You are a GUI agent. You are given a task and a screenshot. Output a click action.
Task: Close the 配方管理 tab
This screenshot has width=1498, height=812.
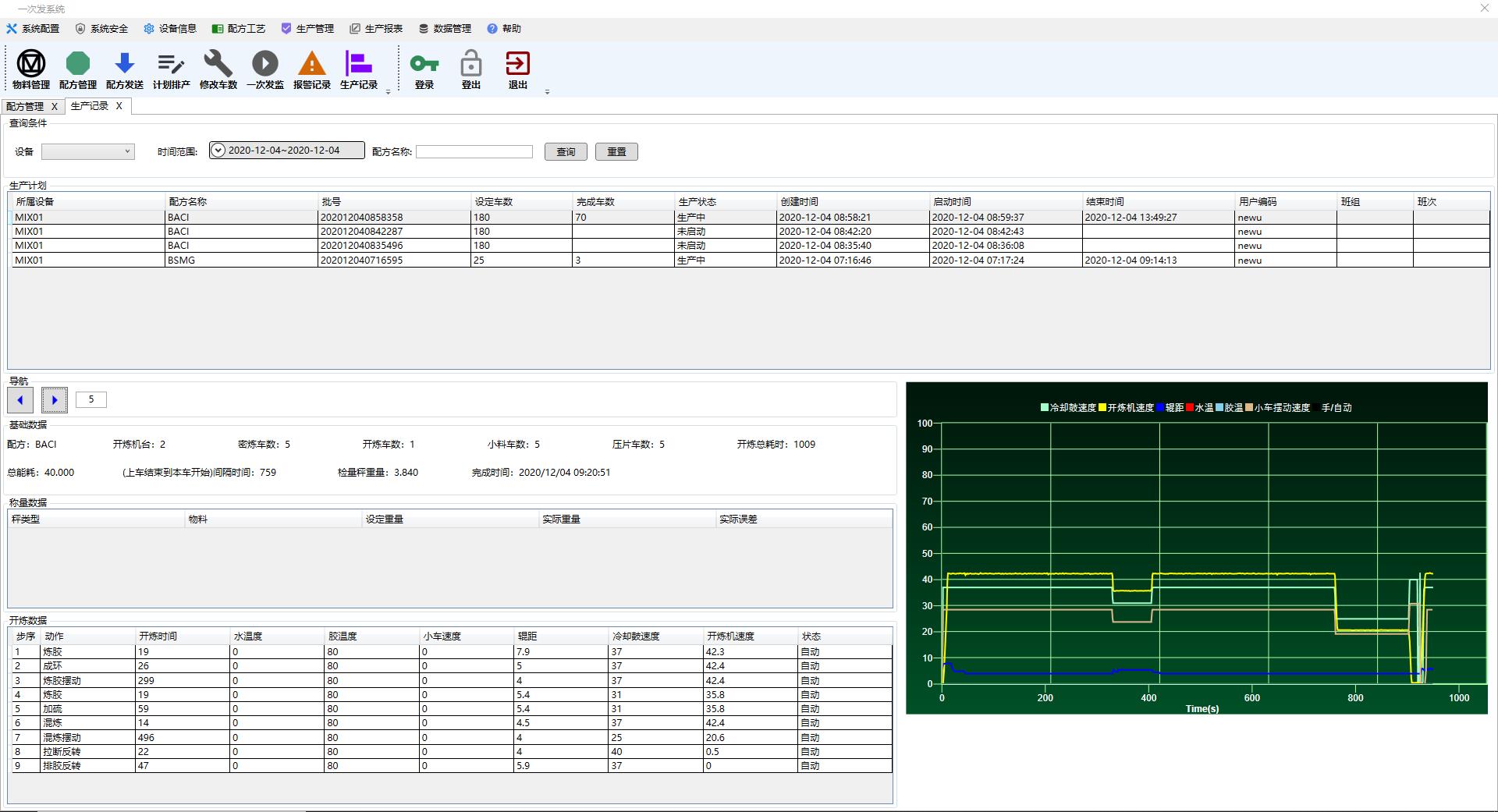[x=55, y=106]
